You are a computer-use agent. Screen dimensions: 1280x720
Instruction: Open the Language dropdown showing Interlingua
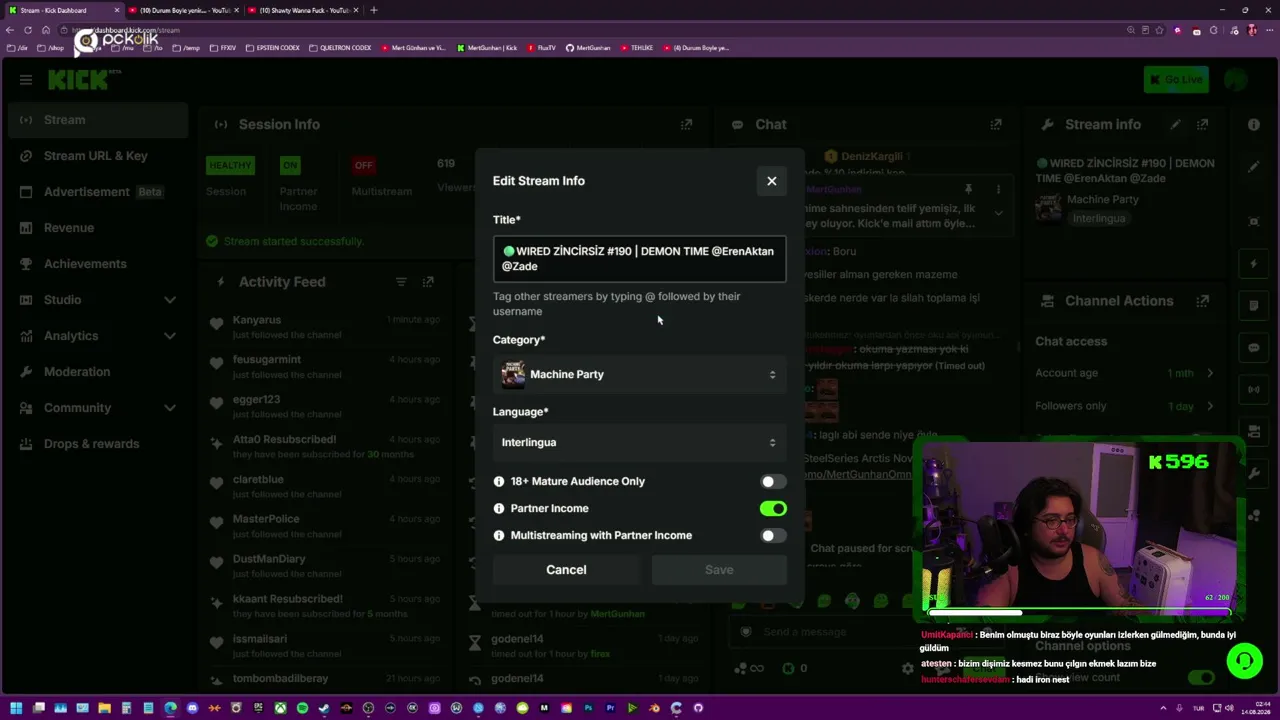point(639,442)
